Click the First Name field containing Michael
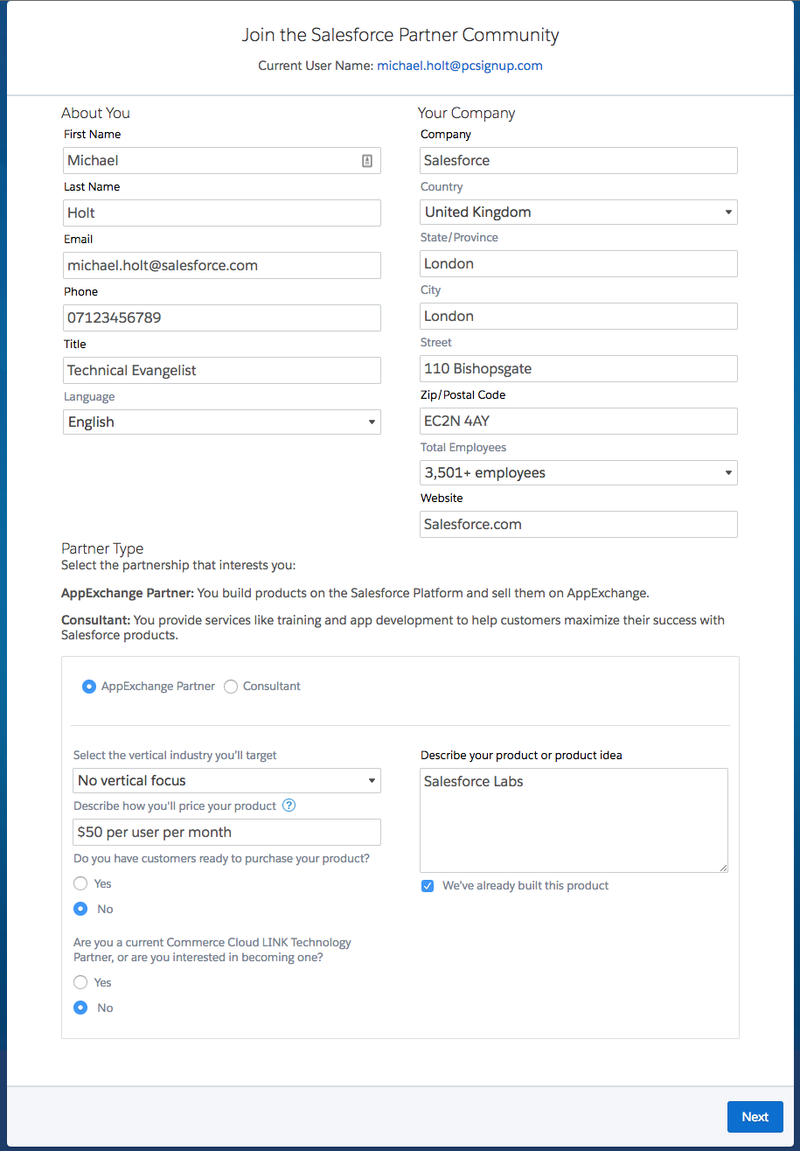The width and height of the screenshot is (800, 1151). (222, 160)
